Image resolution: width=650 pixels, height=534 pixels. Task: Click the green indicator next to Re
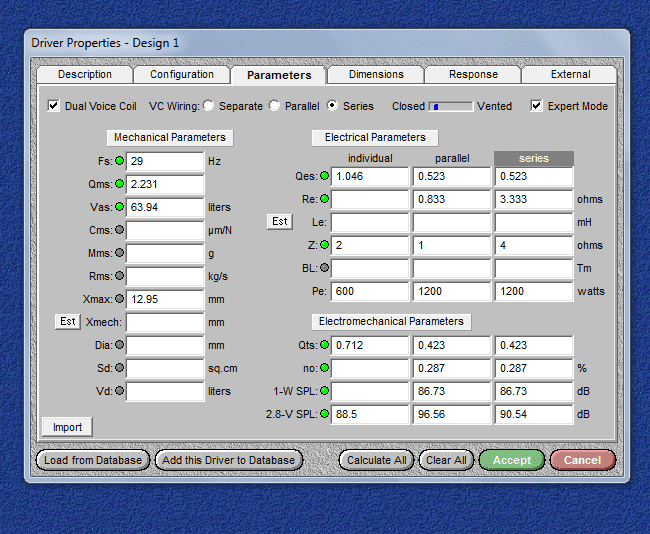[325, 199]
